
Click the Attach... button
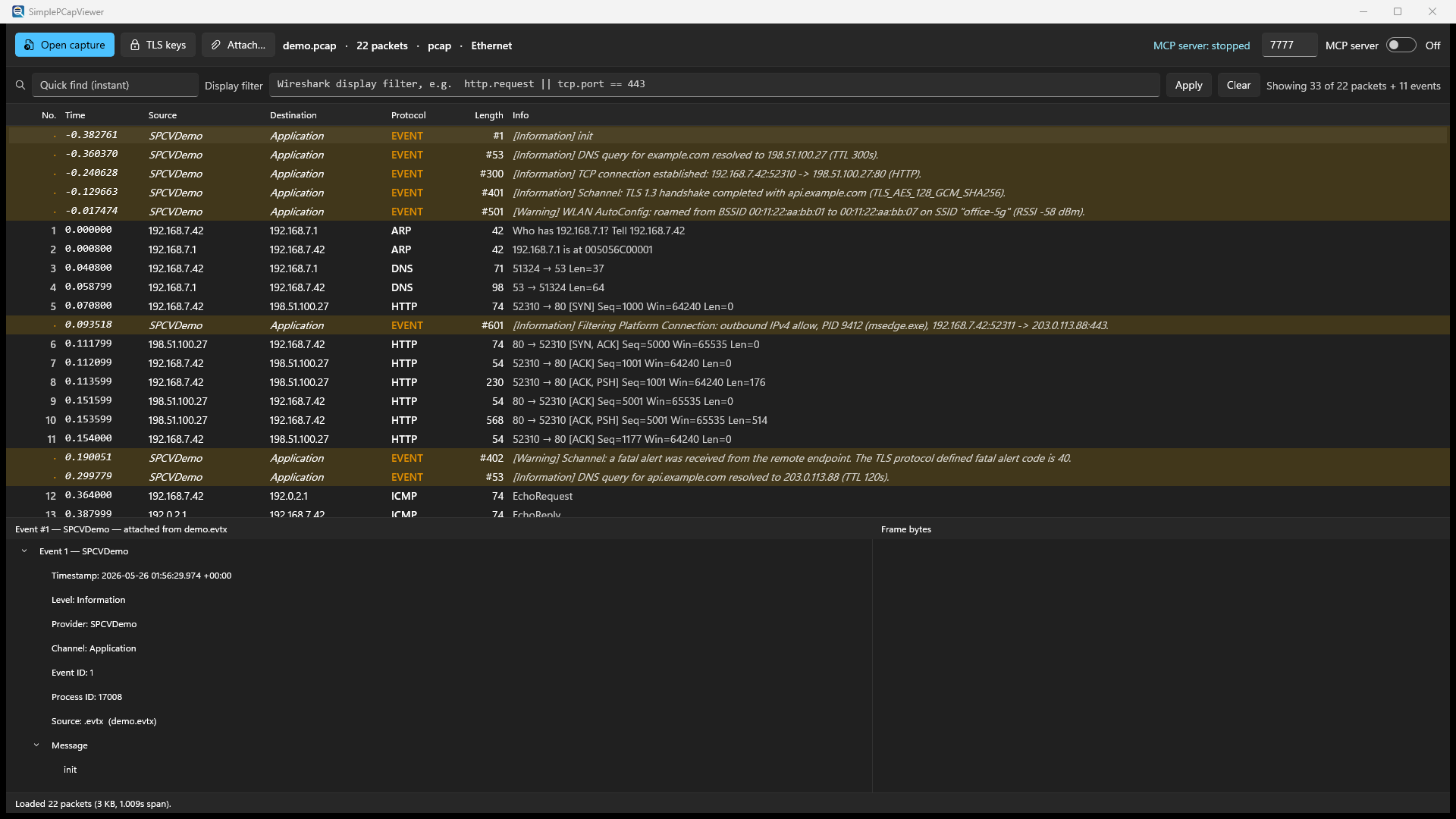pyautogui.click(x=238, y=45)
